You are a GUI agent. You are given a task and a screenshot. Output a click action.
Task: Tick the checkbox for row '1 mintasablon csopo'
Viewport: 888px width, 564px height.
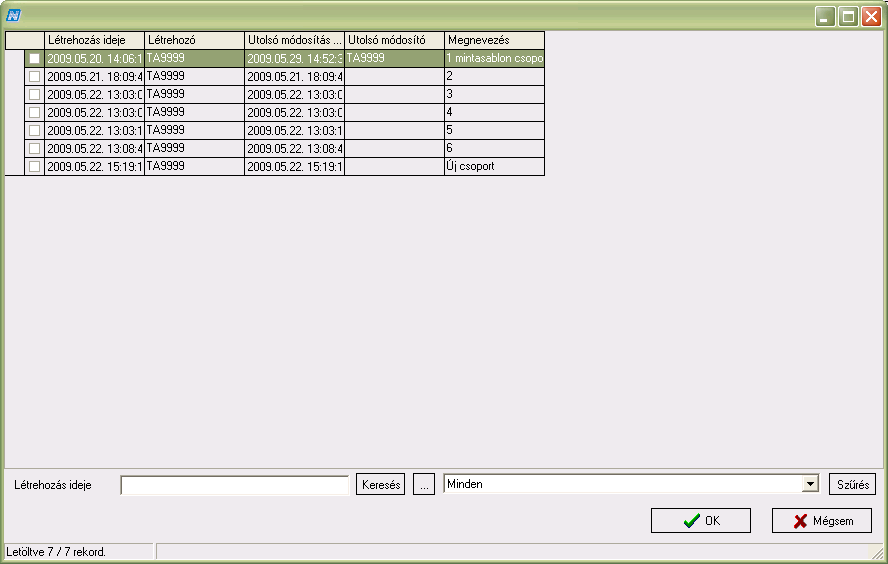click(35, 58)
